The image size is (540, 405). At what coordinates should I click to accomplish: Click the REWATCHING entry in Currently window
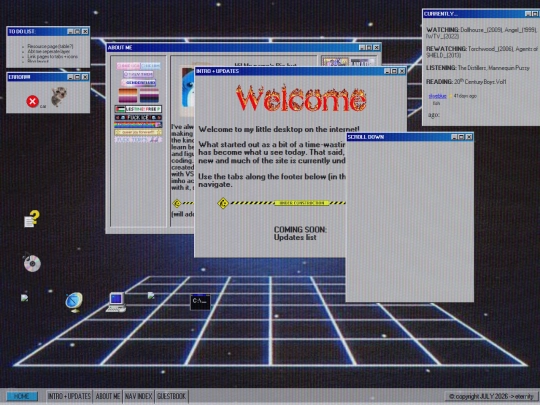click(481, 52)
